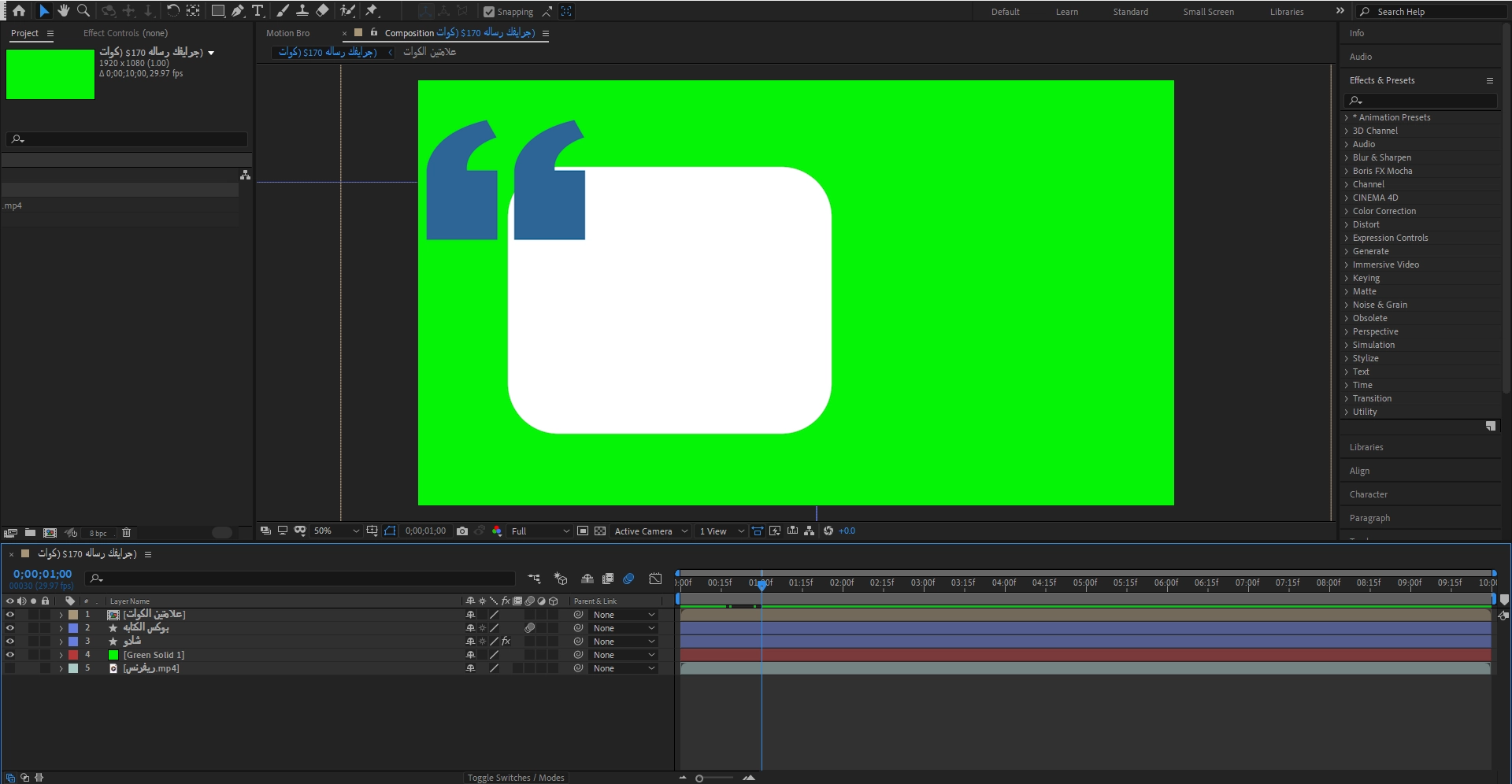The width and height of the screenshot is (1512, 784).
Task: Click the Home icon in the toolbar
Action: click(x=19, y=11)
